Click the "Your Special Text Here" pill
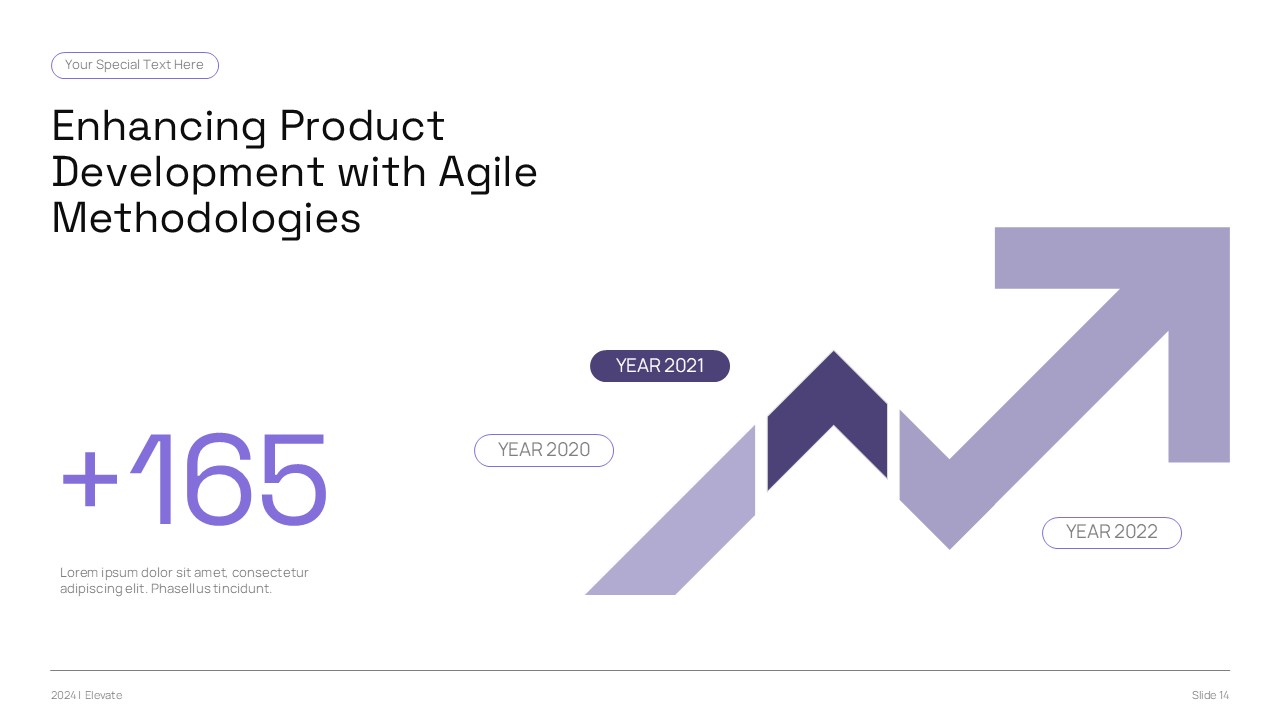This screenshot has width=1280, height=720. (135, 65)
